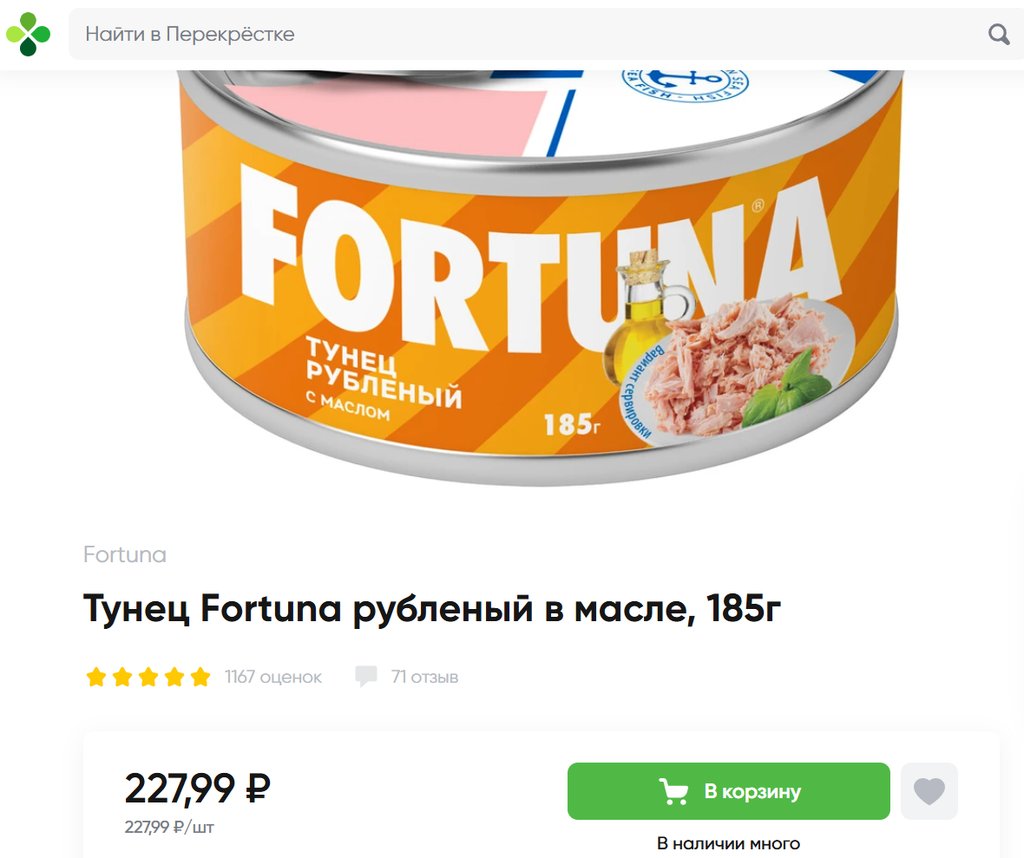Click the speech bubble reviews icon
This screenshot has width=1024, height=858.
[366, 676]
